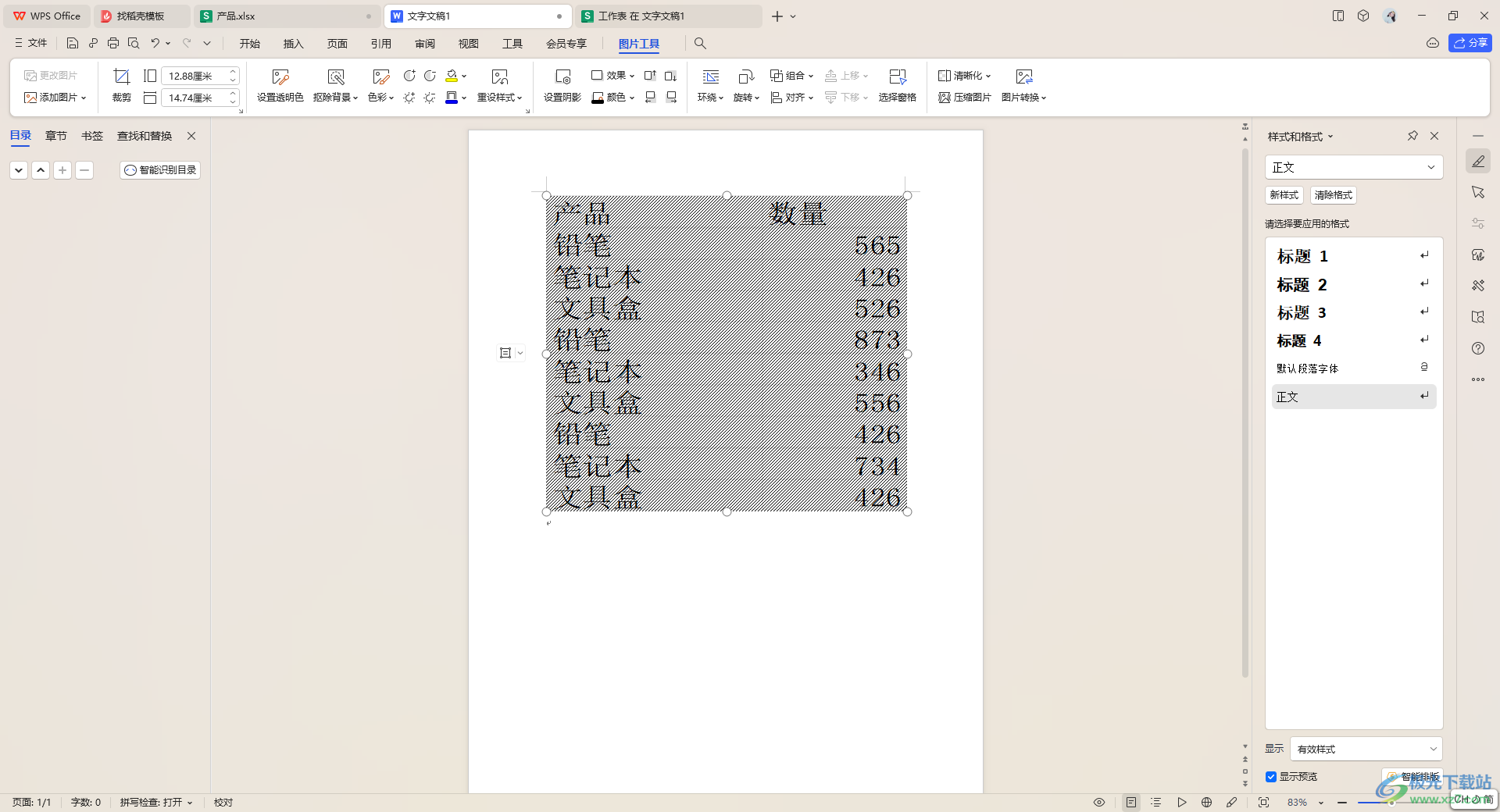This screenshot has height=812, width=1500.
Task: Pin the Styles and Formatting pane
Action: [1412, 136]
